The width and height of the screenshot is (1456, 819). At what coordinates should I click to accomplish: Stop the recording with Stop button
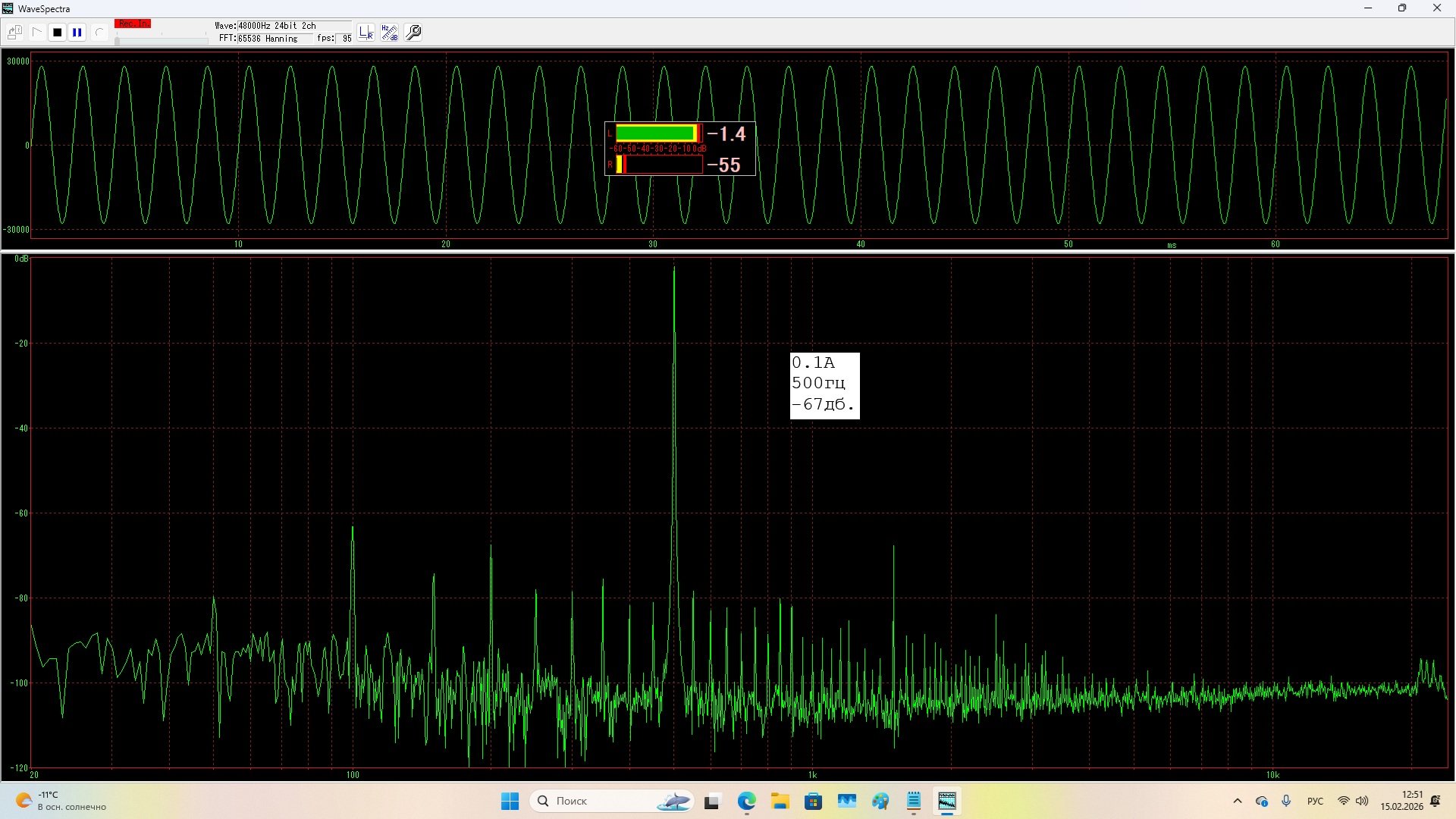click(57, 33)
